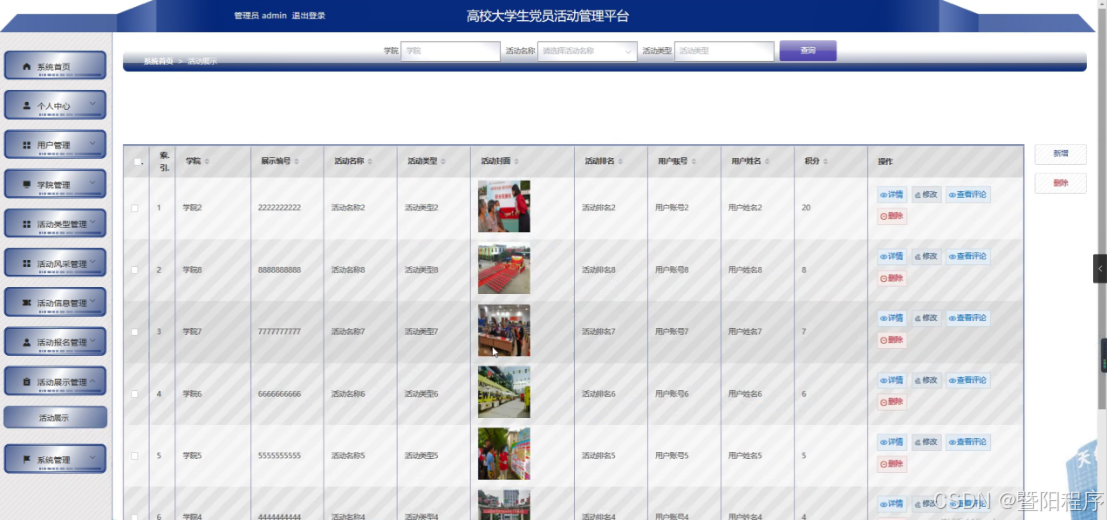1108x521 pixels.
Task: Click the cell 活动排名6
Action: [599, 394]
